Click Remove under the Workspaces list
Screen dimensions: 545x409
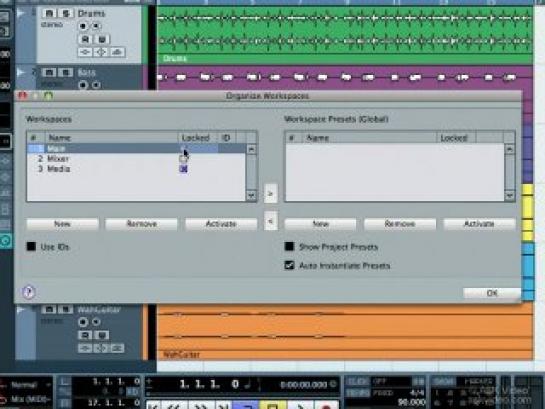click(141, 224)
